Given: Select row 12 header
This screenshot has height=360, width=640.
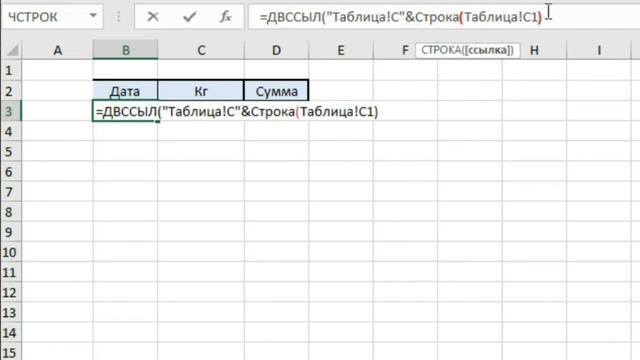Looking at the screenshot, I should click(11, 292).
